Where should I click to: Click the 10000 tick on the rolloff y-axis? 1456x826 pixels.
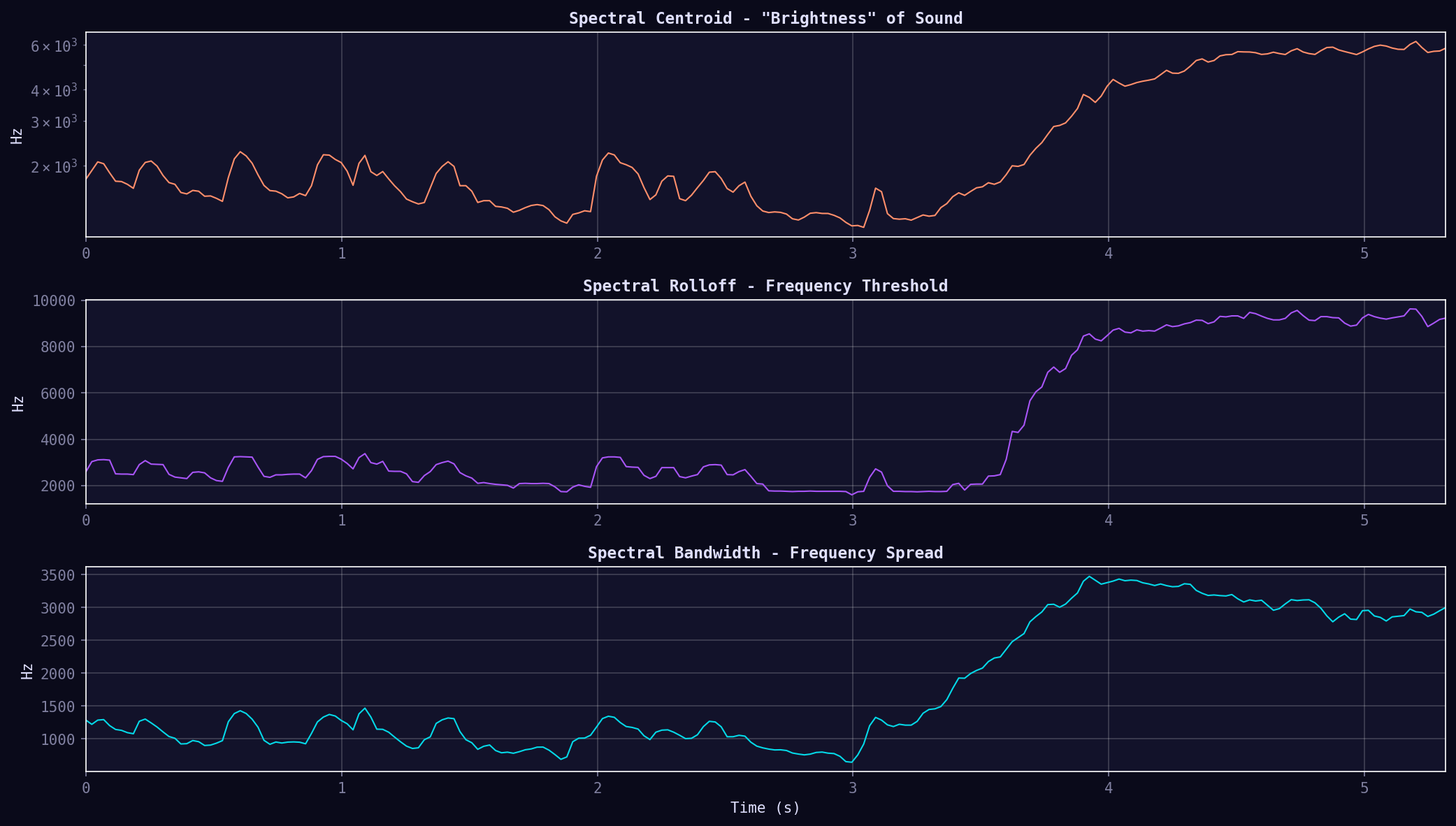54,301
